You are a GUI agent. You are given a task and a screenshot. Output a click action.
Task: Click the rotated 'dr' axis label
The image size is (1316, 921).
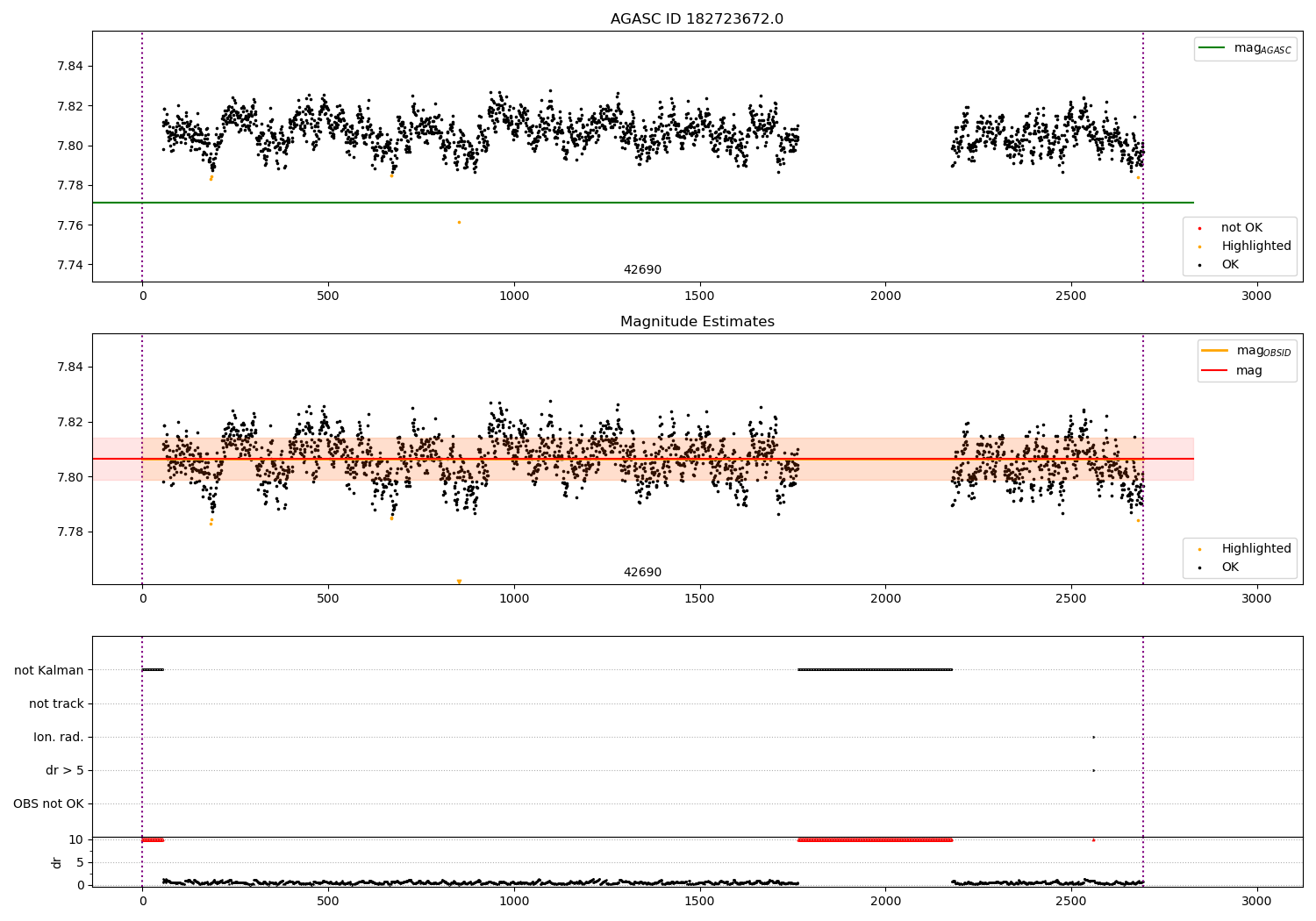coord(57,862)
